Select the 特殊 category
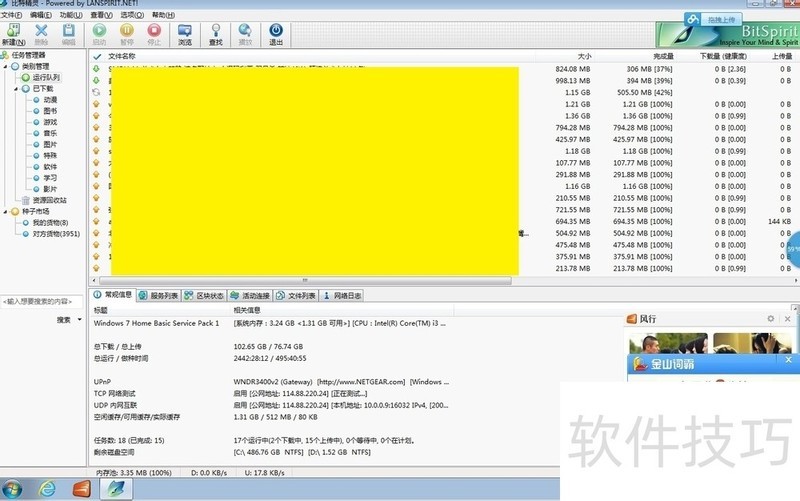The image size is (800, 501). click(x=51, y=156)
